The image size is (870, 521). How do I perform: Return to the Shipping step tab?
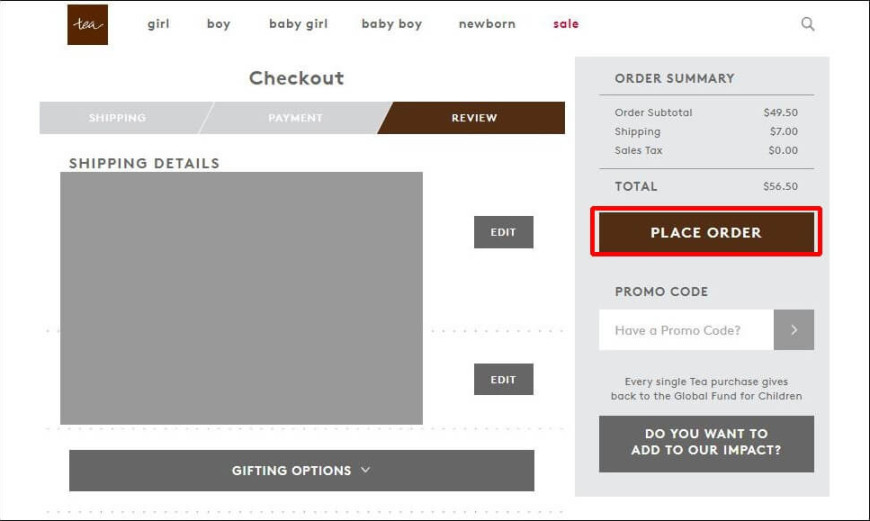click(x=118, y=118)
